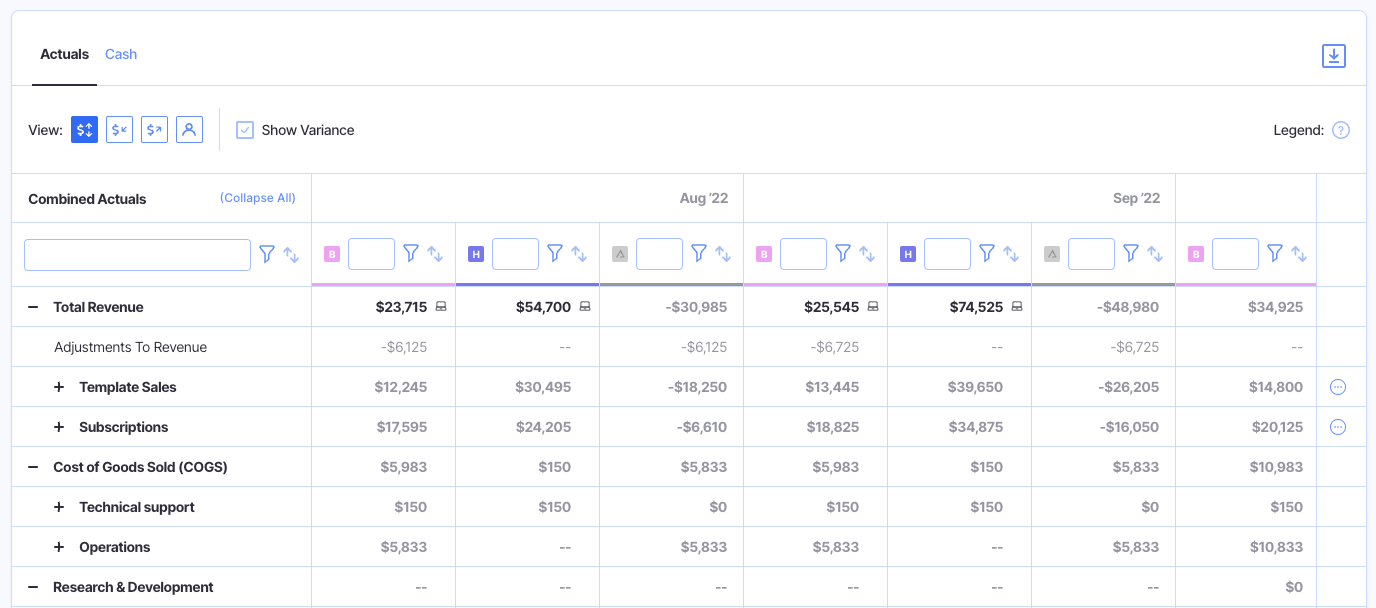The height and width of the screenshot is (608, 1376).
Task: Click the pink B badge in Sep '22
Action: [764, 254]
